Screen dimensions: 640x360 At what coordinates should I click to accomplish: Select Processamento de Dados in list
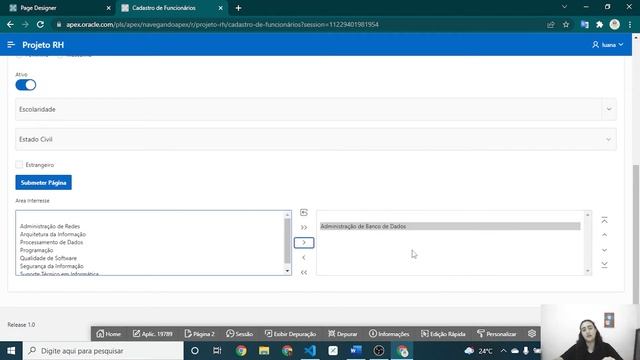51,242
